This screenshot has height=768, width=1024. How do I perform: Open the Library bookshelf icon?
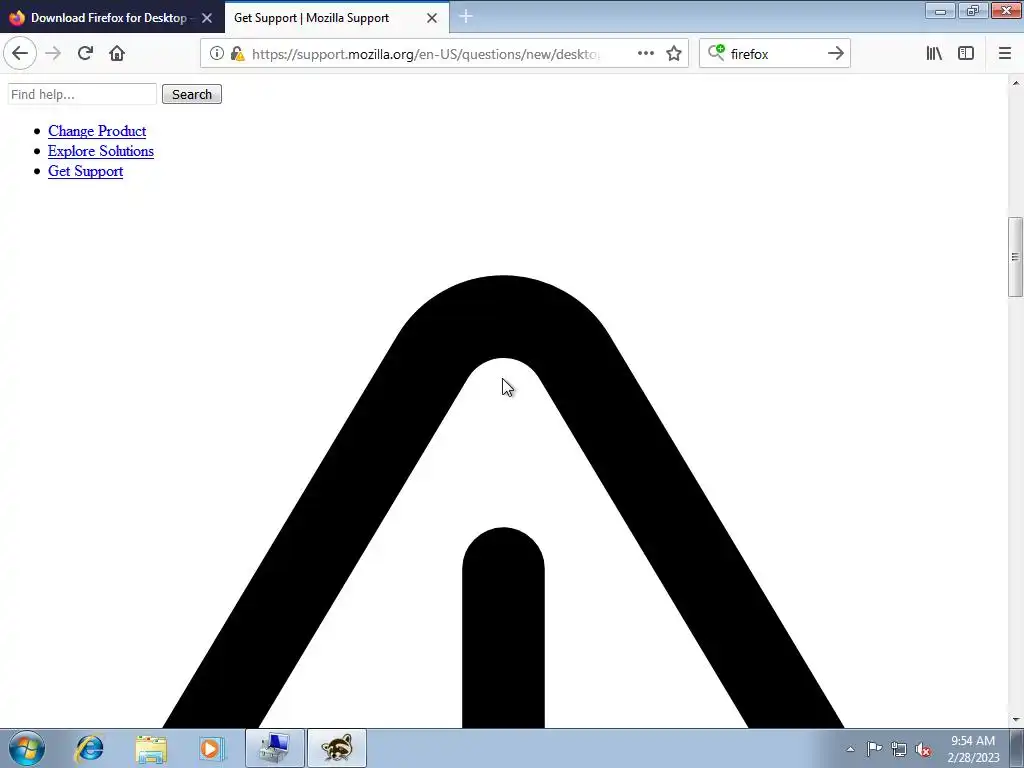click(x=934, y=54)
